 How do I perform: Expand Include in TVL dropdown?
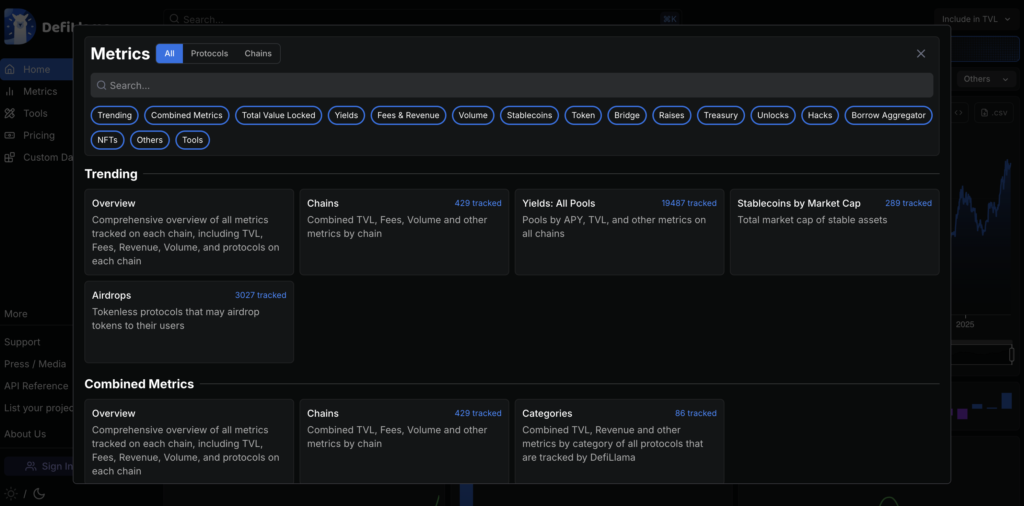click(x=976, y=19)
